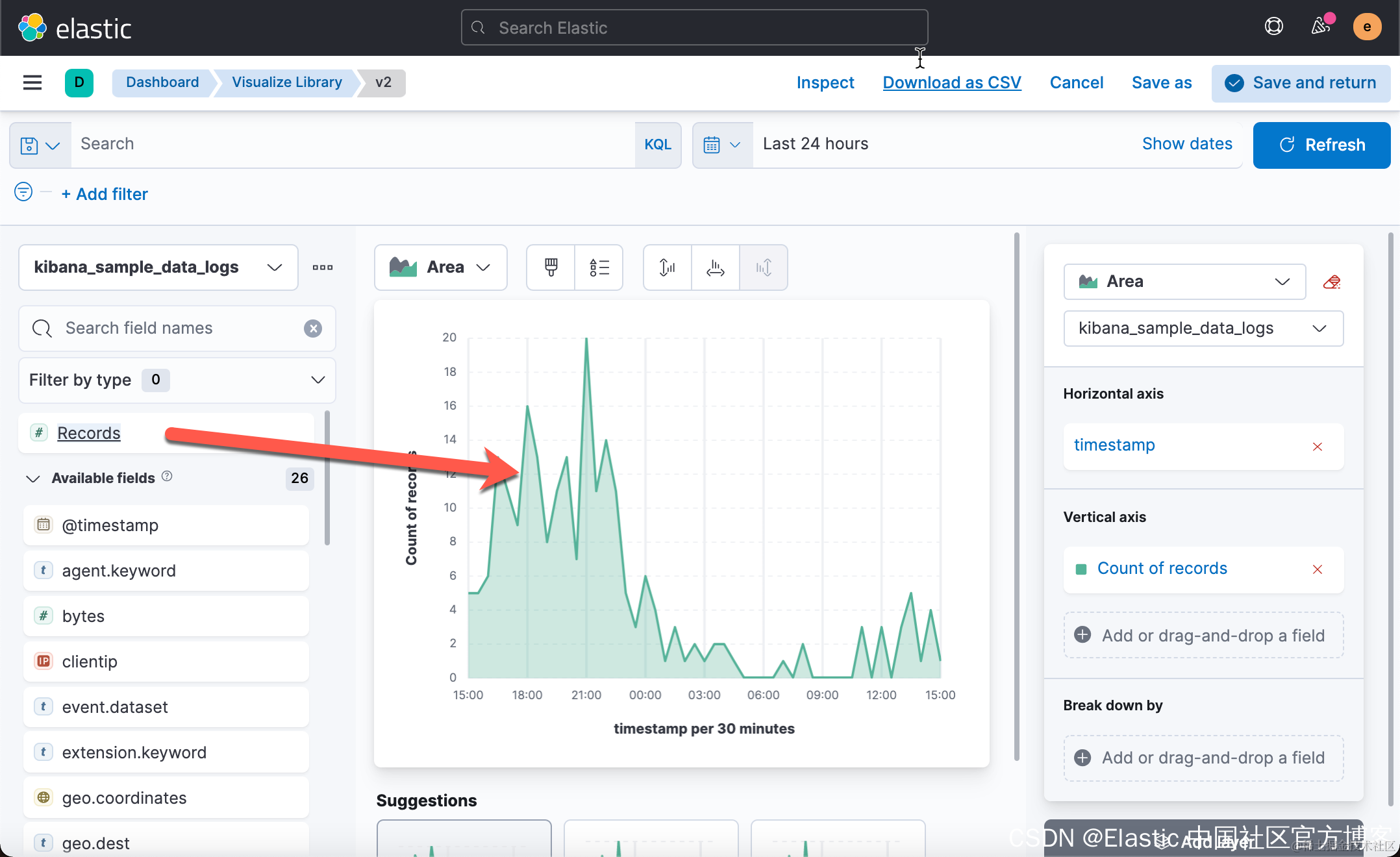The image size is (1400, 857).
Task: Clear layer with eraser icon
Action: (x=1331, y=282)
